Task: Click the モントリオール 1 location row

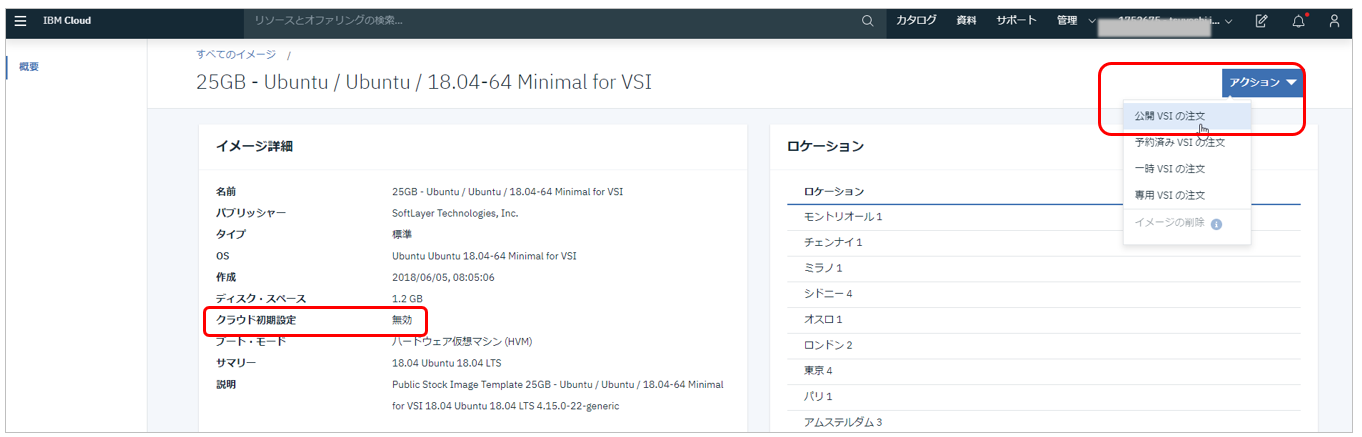Action: coord(1044,217)
